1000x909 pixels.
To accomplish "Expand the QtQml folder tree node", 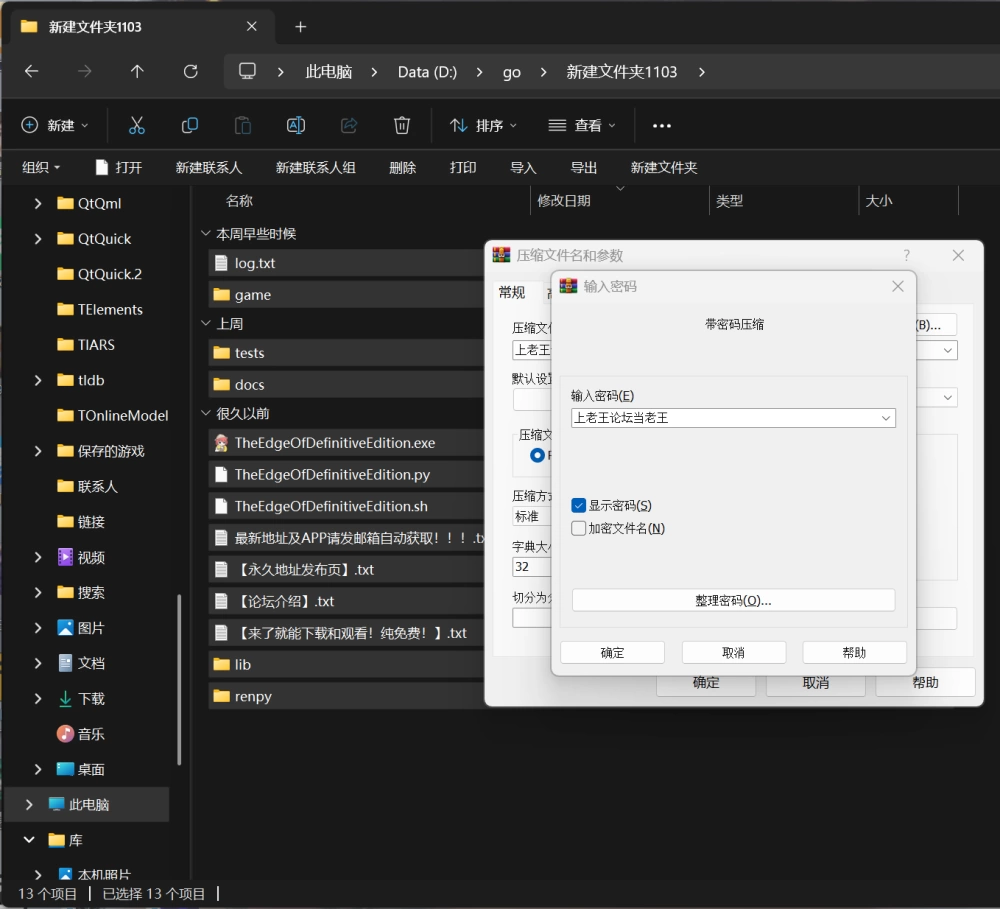I will (x=38, y=203).
